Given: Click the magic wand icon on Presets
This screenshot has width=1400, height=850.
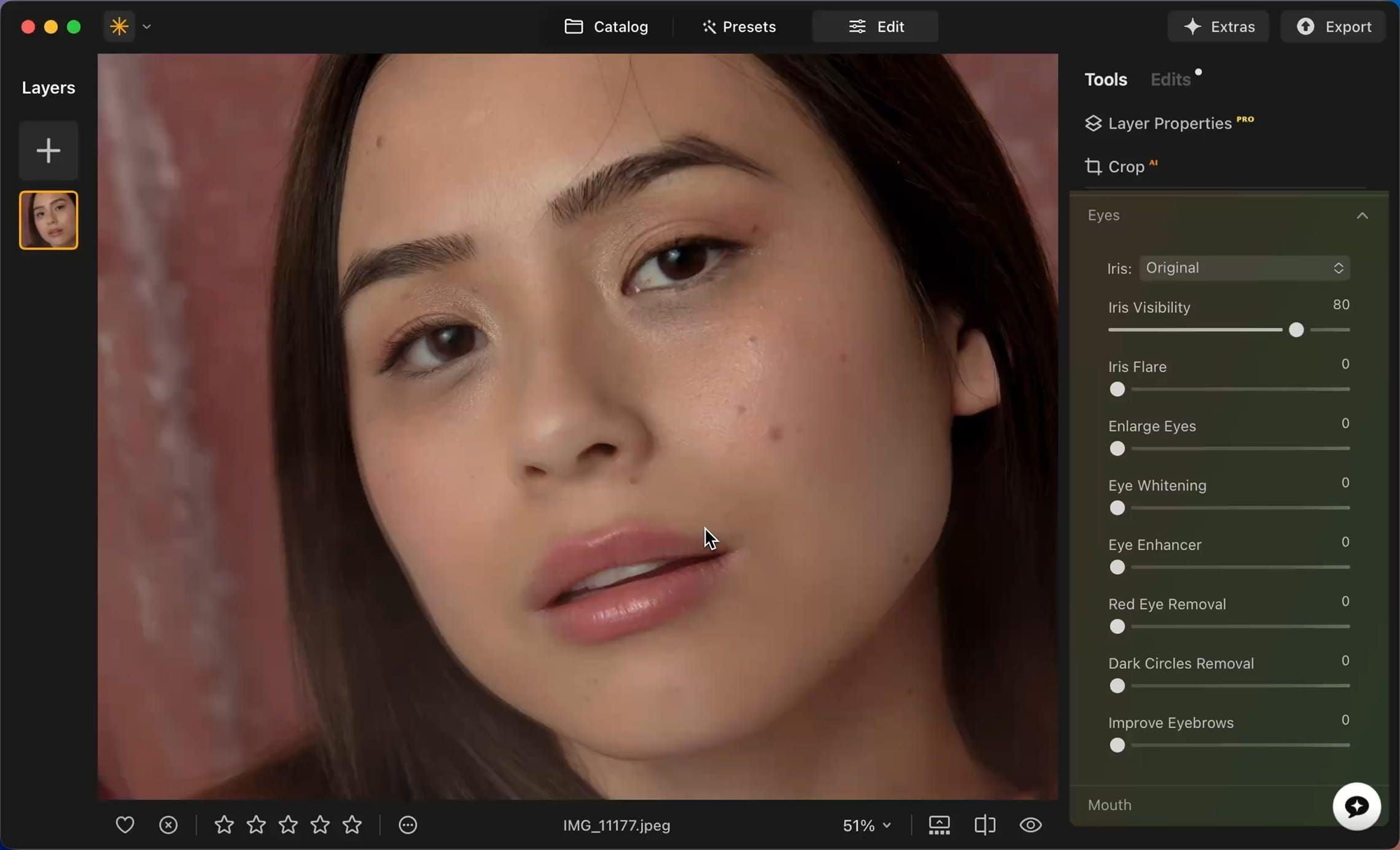Looking at the screenshot, I should [709, 26].
